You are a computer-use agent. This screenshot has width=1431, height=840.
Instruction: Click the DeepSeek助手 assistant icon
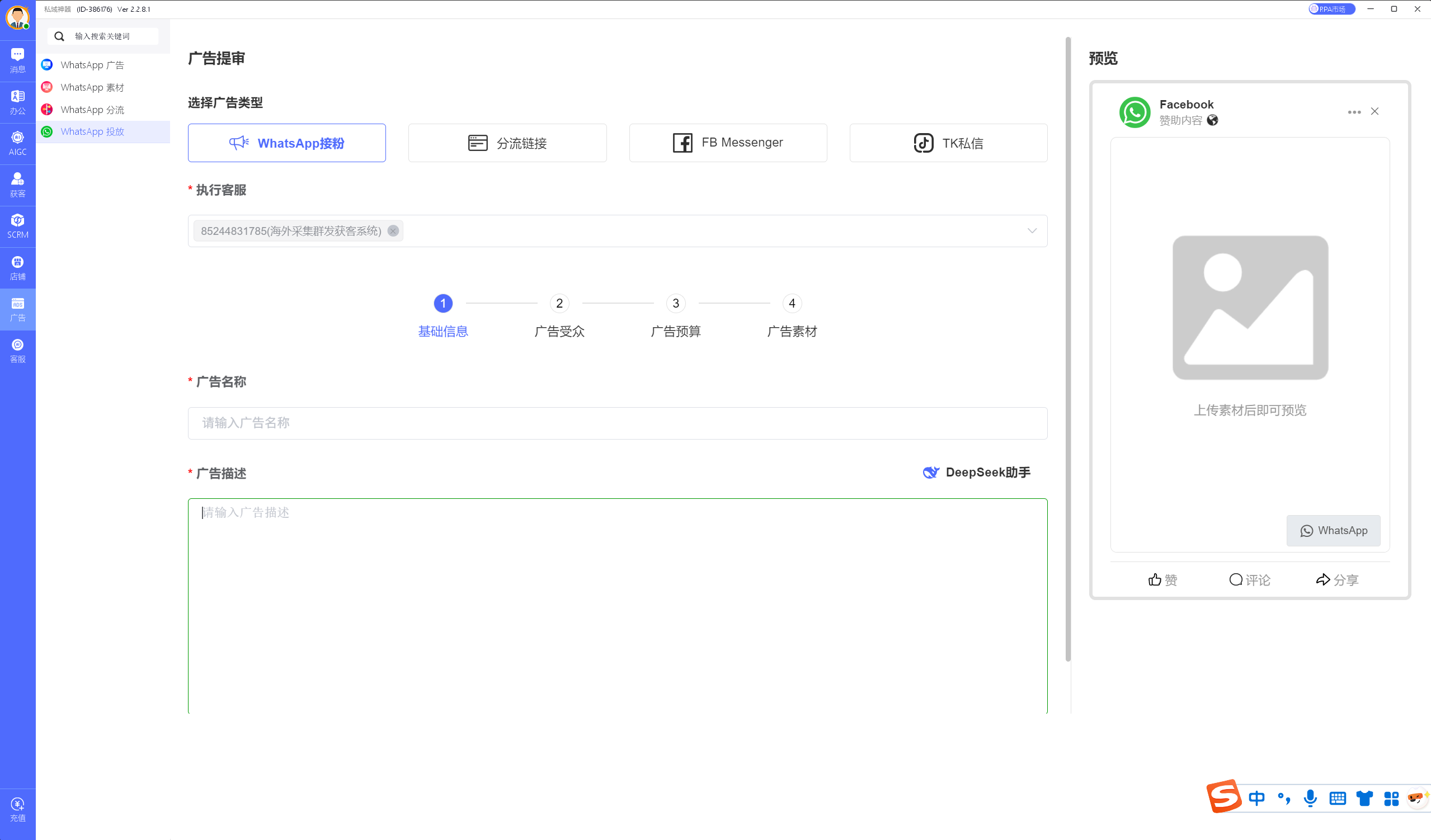[930, 472]
